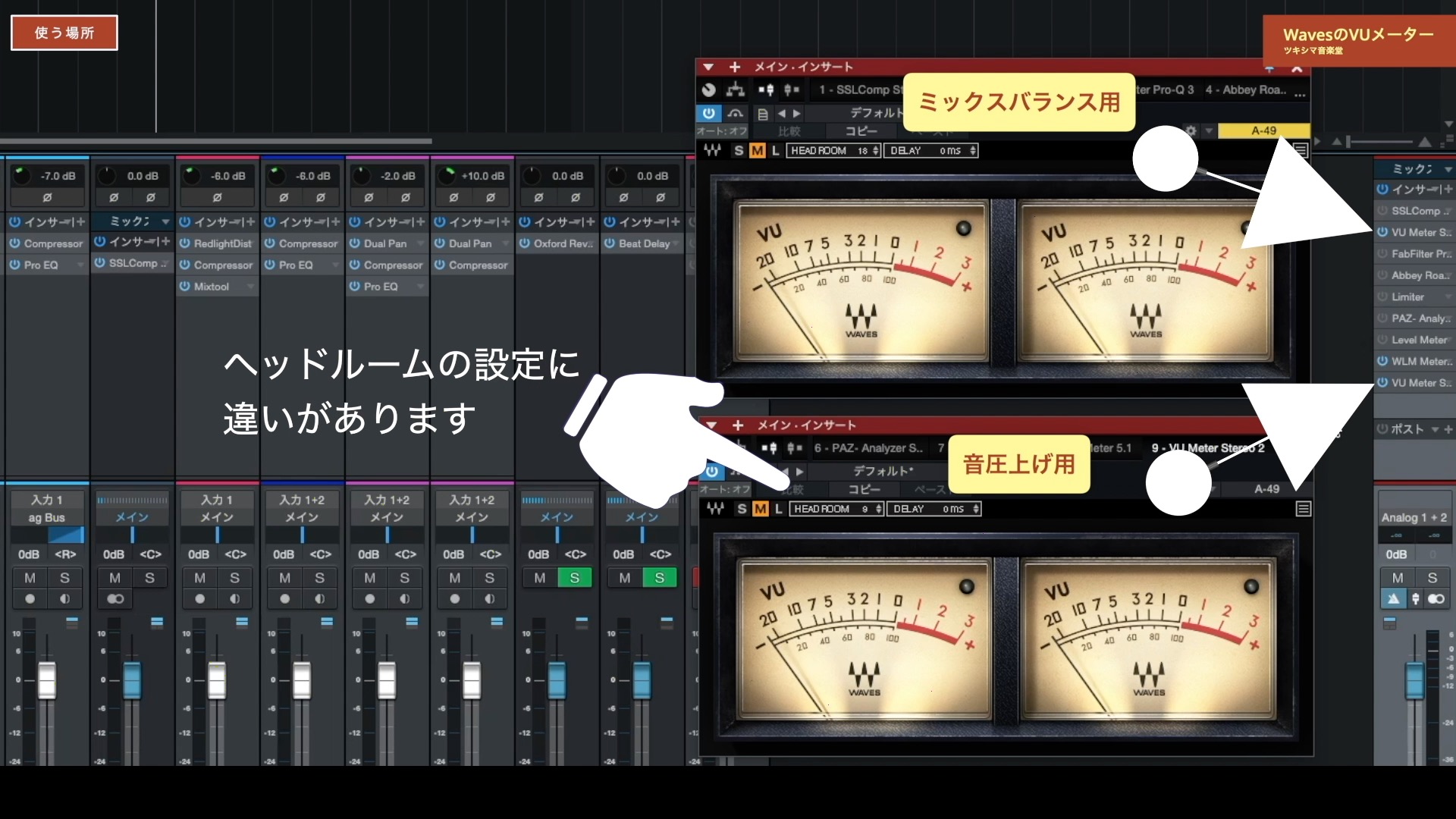1456x819 pixels.
Task: Select the M size icon on the VU Meter
Action: pos(757,150)
